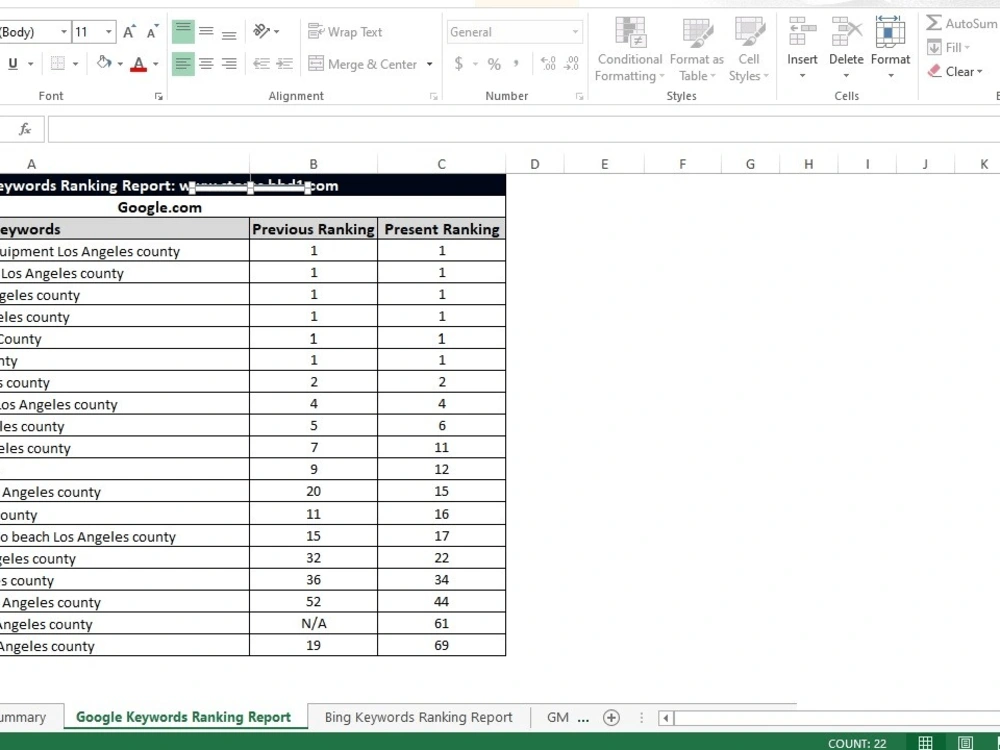The height and width of the screenshot is (750, 1000).
Task: Center text horizontally
Action: pyautogui.click(x=206, y=64)
